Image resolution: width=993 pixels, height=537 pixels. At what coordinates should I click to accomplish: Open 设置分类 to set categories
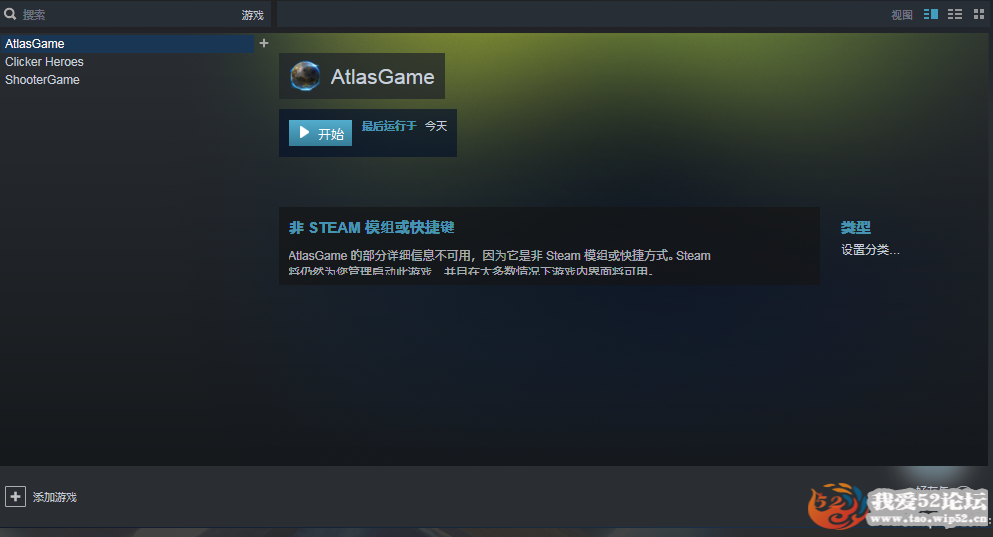[x=870, y=250]
